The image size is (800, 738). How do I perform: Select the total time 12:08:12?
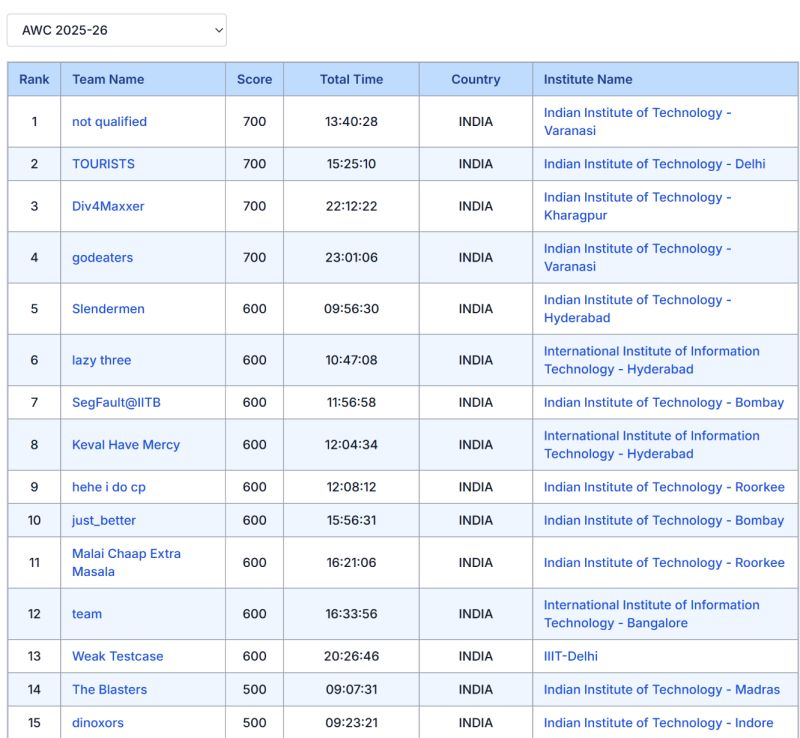352,487
